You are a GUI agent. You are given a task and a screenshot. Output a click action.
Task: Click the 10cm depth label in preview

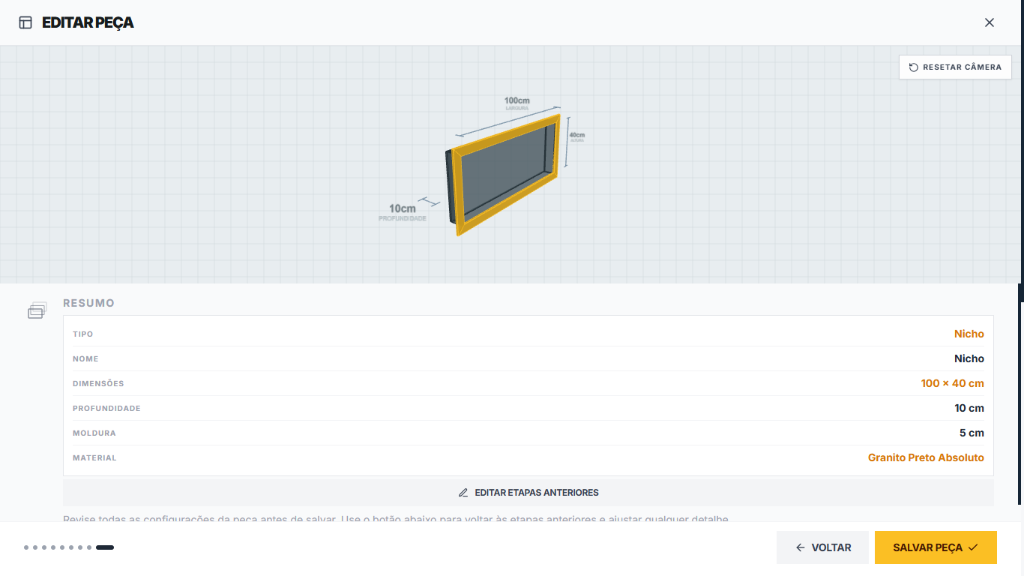click(x=402, y=208)
